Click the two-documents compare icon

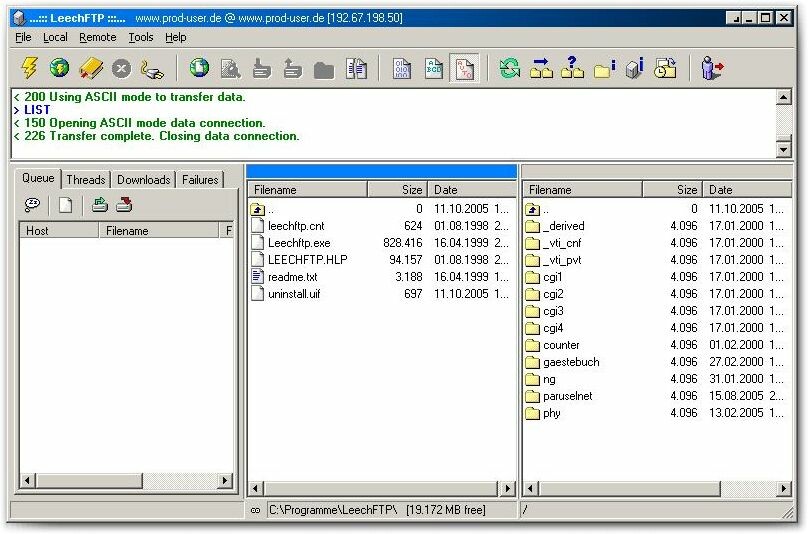(356, 68)
